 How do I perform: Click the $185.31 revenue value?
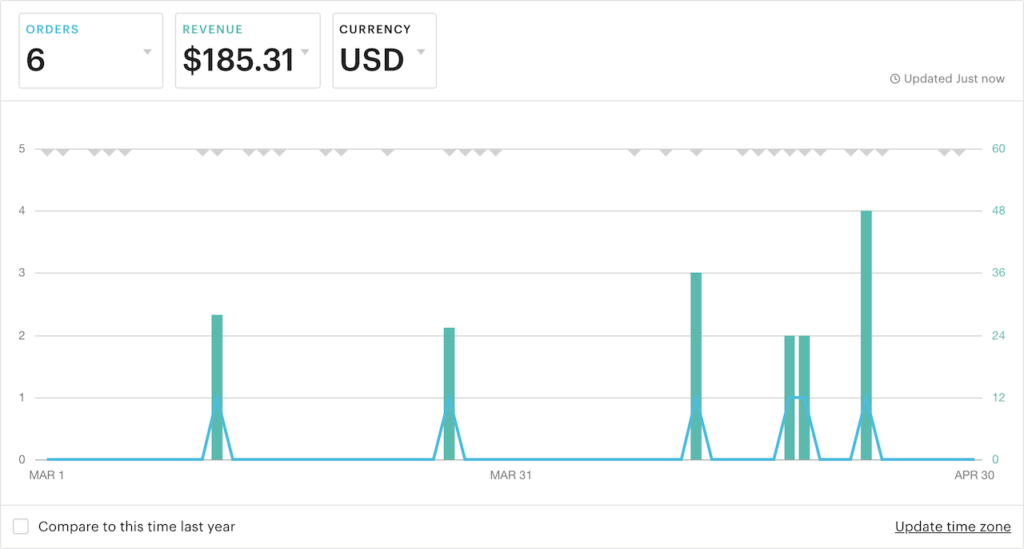pyautogui.click(x=238, y=60)
